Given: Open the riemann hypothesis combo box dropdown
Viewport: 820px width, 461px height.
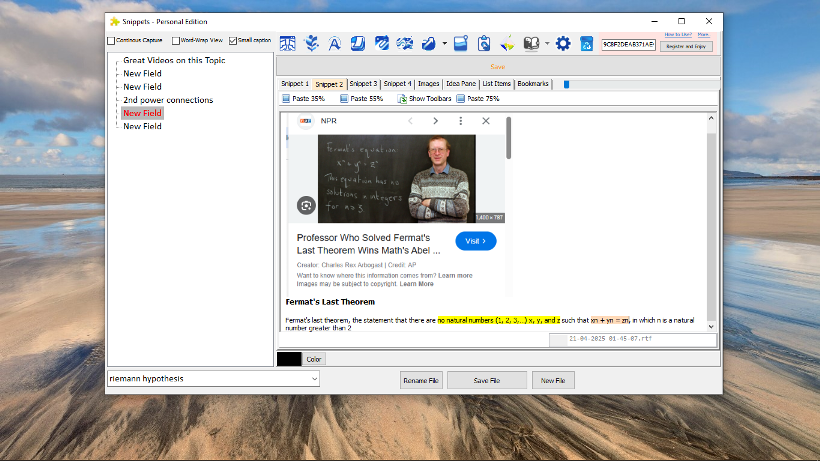Looking at the screenshot, I should click(314, 378).
